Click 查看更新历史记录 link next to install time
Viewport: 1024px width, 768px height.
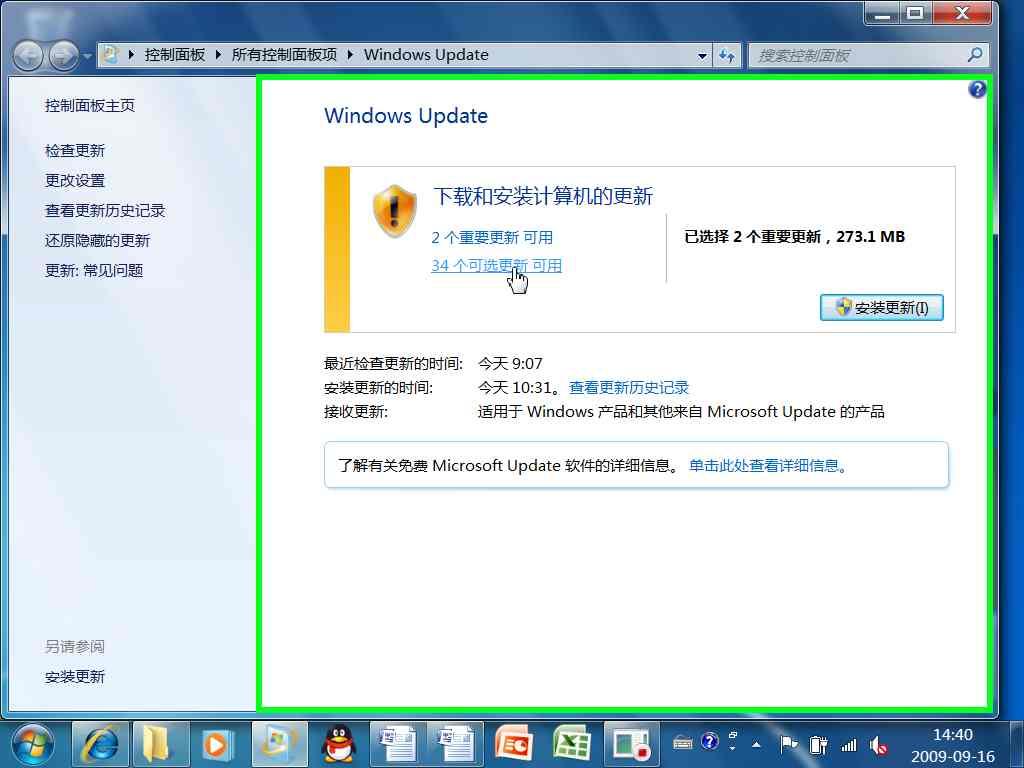point(629,387)
